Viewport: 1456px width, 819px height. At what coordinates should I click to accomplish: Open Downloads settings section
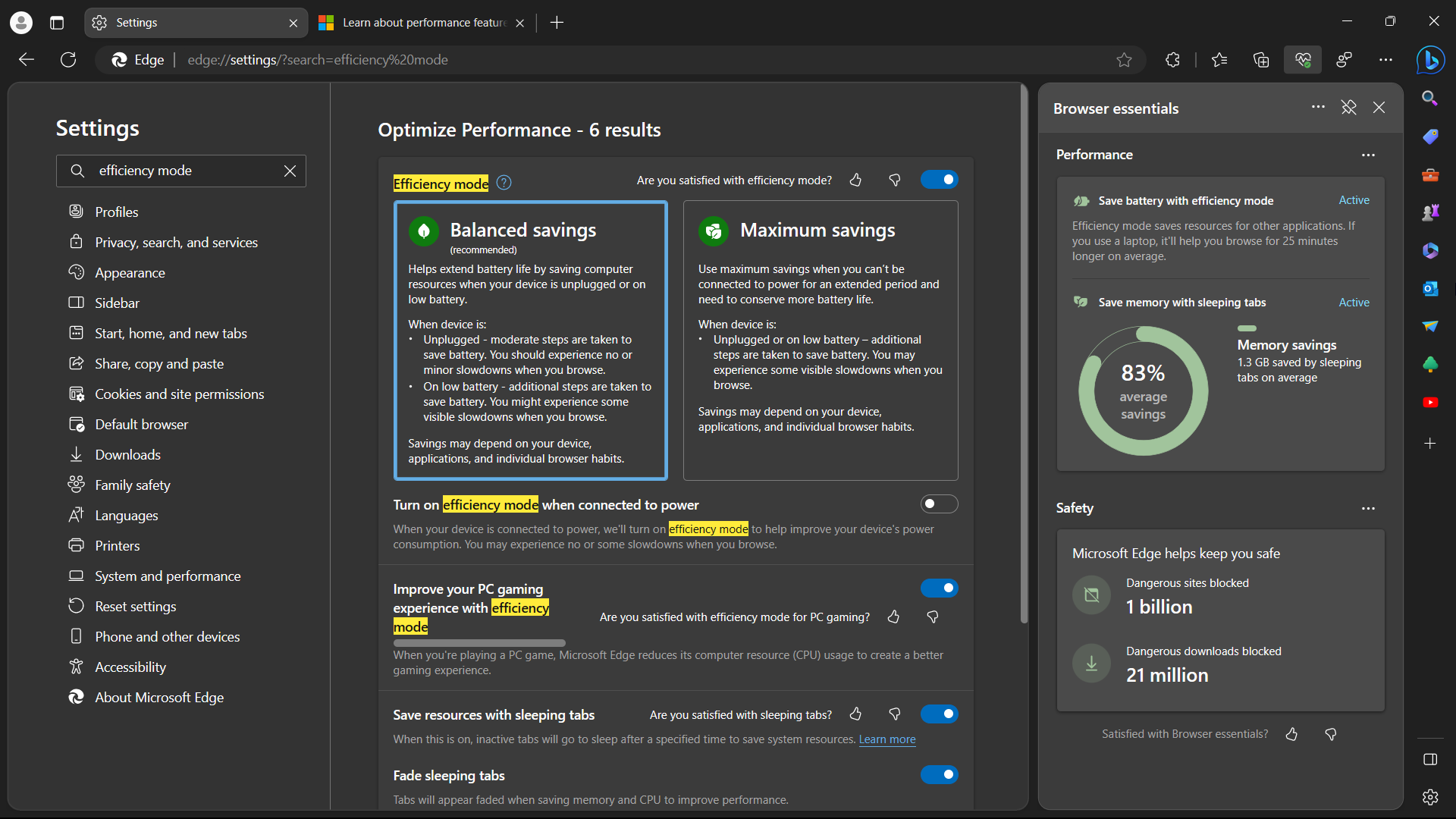[127, 455]
